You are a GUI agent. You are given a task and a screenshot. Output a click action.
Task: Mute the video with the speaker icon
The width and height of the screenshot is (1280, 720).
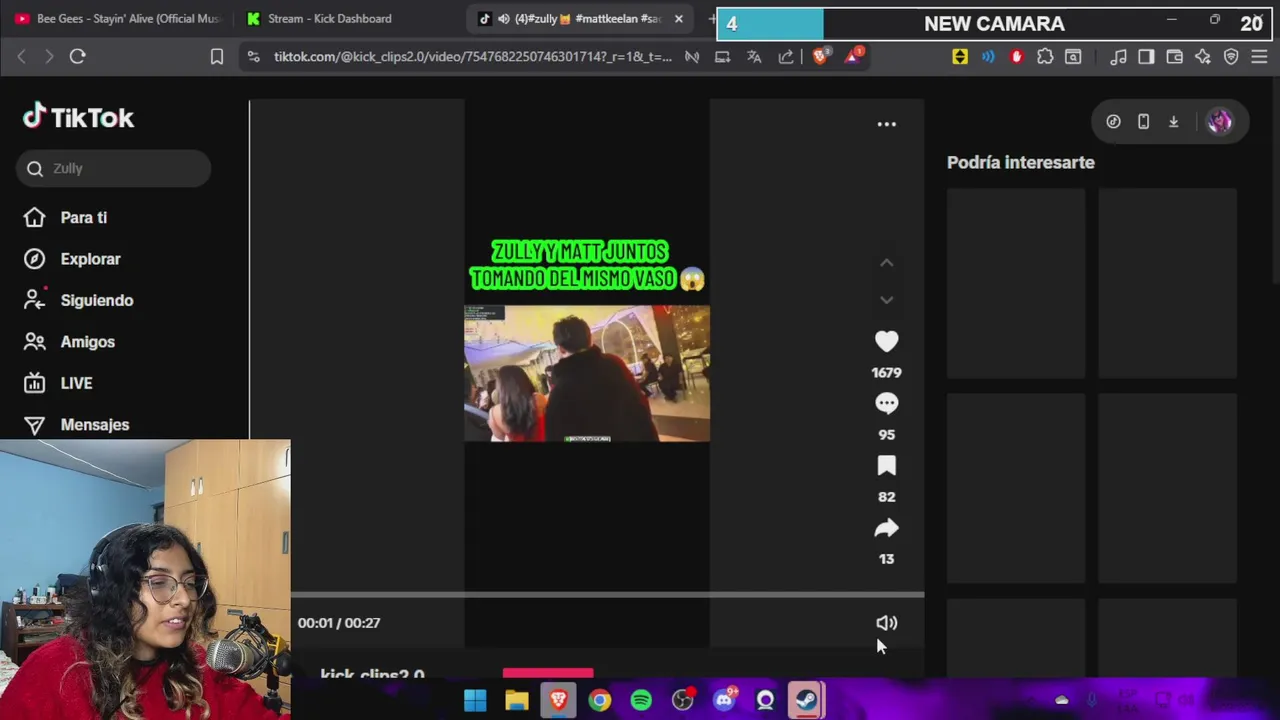tap(886, 623)
